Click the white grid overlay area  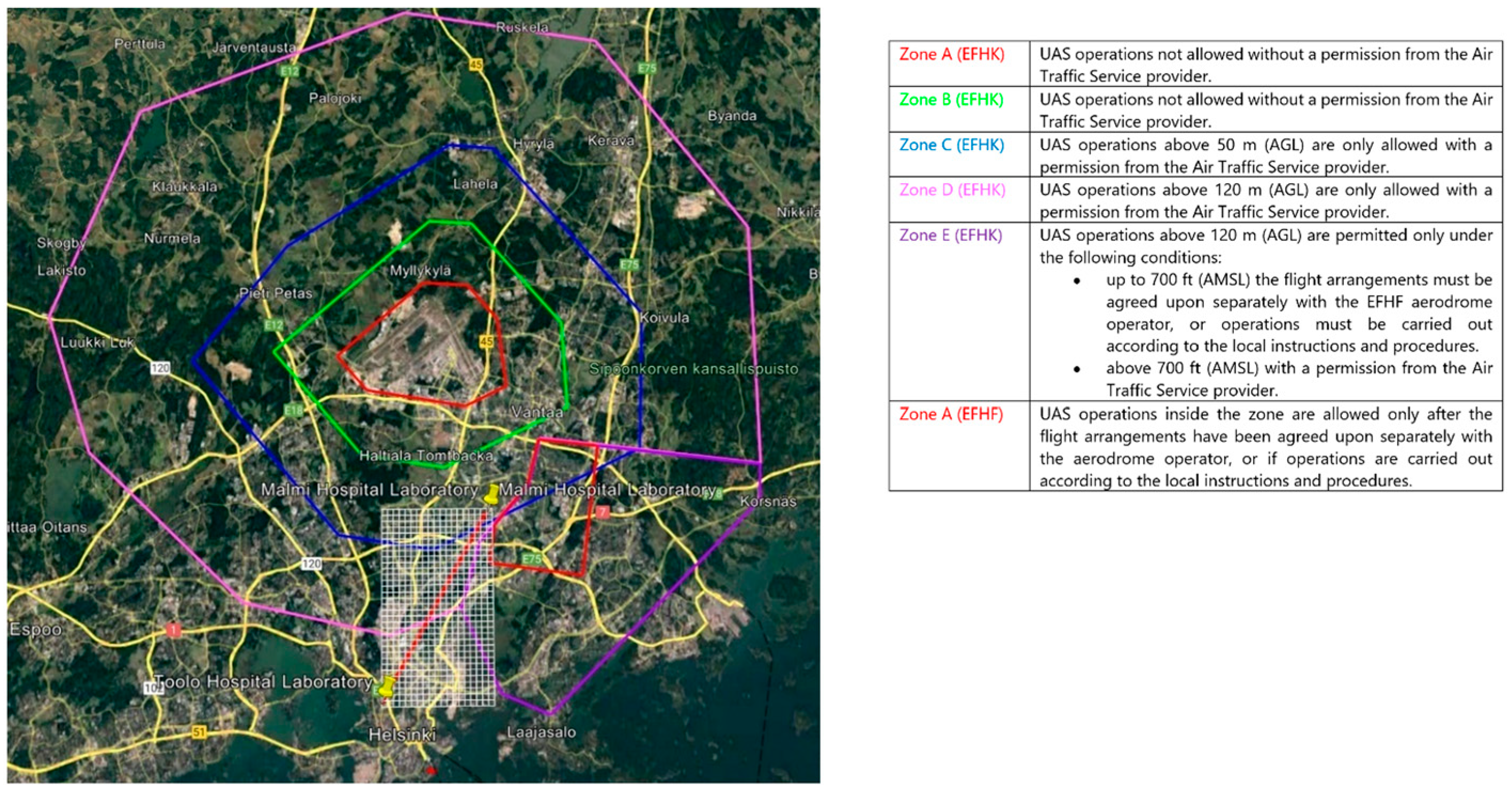coord(437,605)
